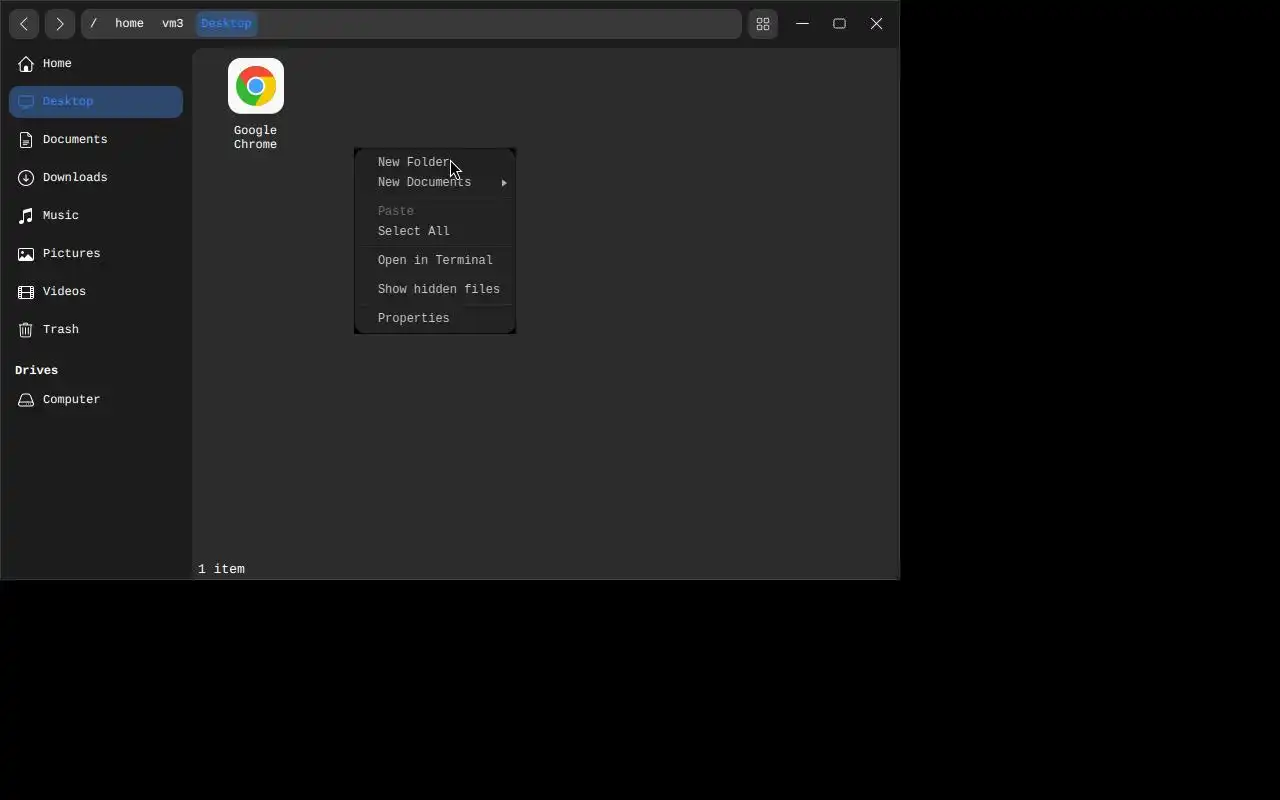This screenshot has width=1280, height=800.
Task: Select the Google Chrome desktop icon
Action: click(x=256, y=86)
